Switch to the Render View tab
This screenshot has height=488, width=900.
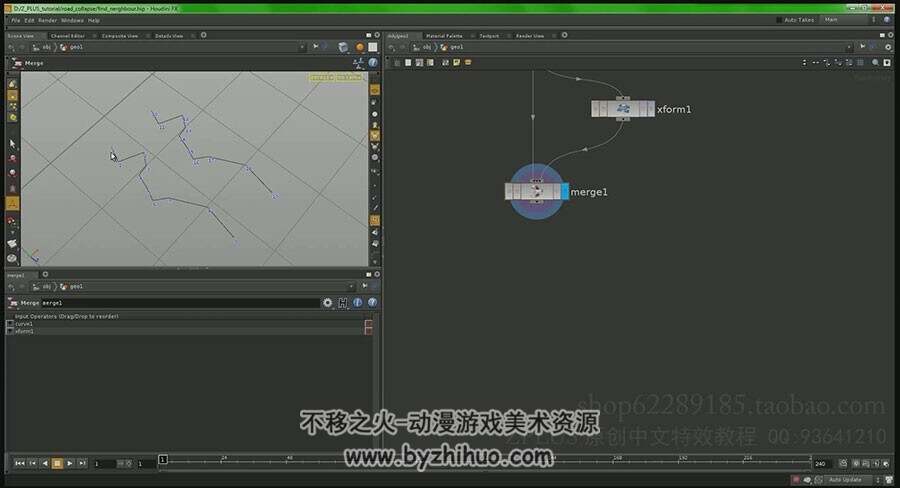[530, 36]
